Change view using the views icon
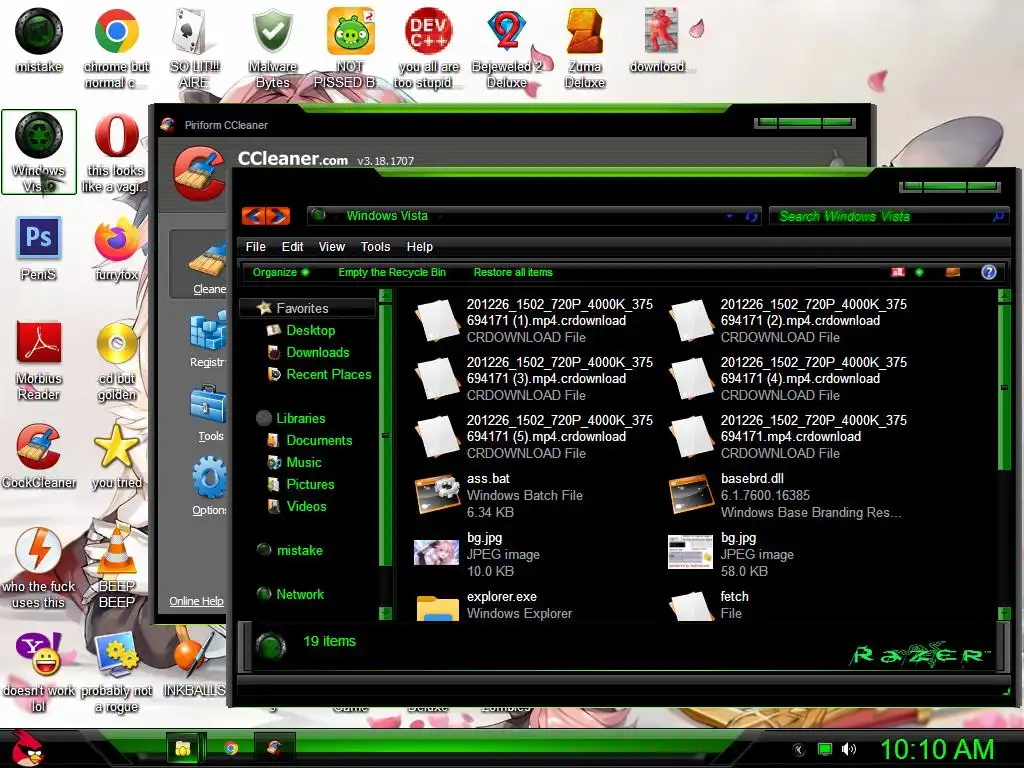Viewport: 1024px width, 768px height. 899,272
